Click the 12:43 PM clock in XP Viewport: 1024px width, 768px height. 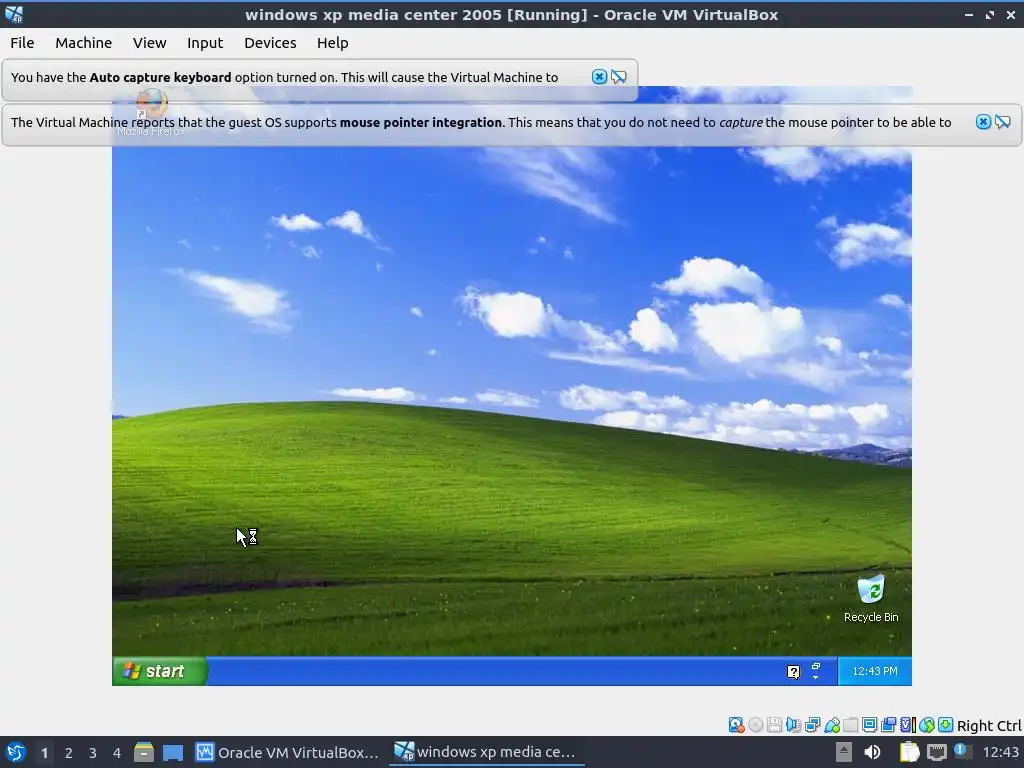click(x=874, y=671)
